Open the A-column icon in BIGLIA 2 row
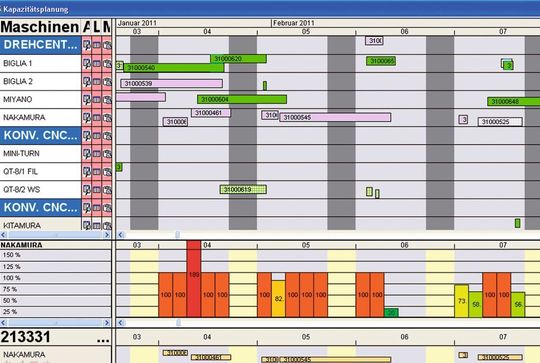Viewport: 540px width, 363px height. point(86,82)
